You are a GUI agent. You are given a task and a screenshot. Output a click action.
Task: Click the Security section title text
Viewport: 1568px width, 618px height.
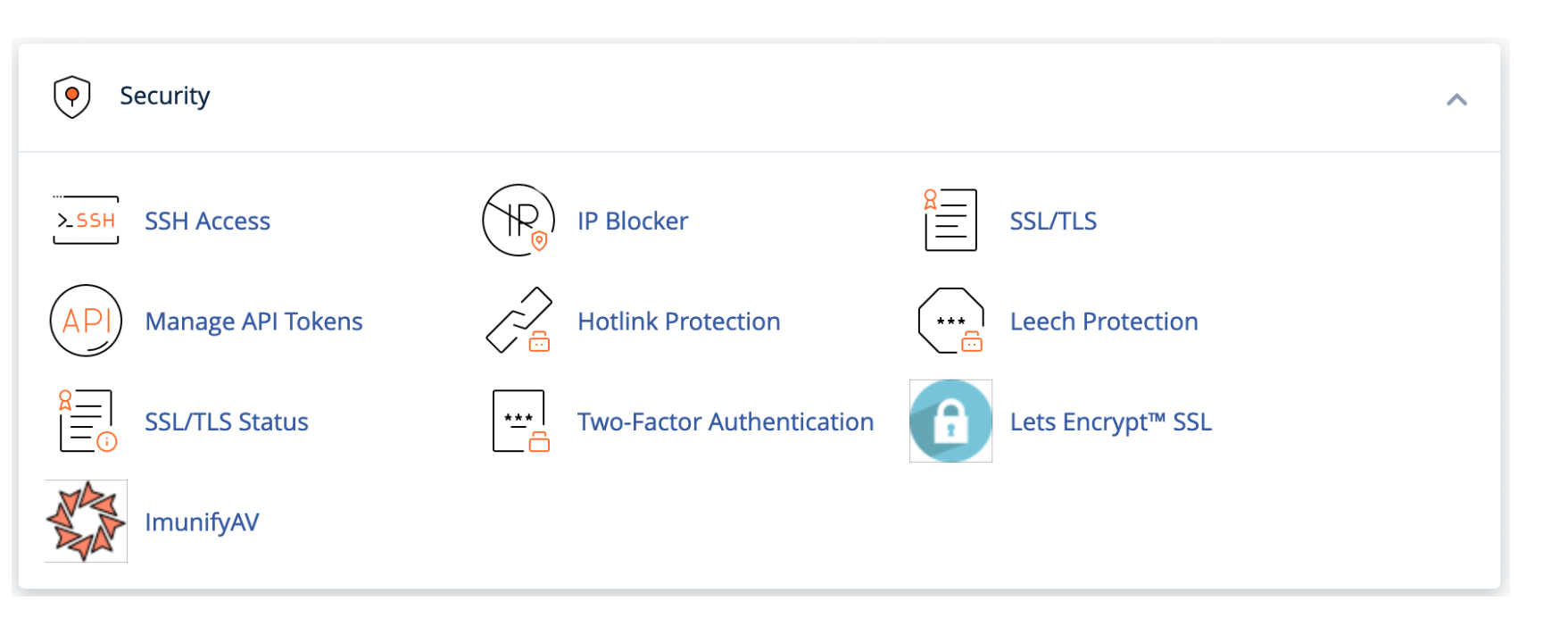coord(164,96)
